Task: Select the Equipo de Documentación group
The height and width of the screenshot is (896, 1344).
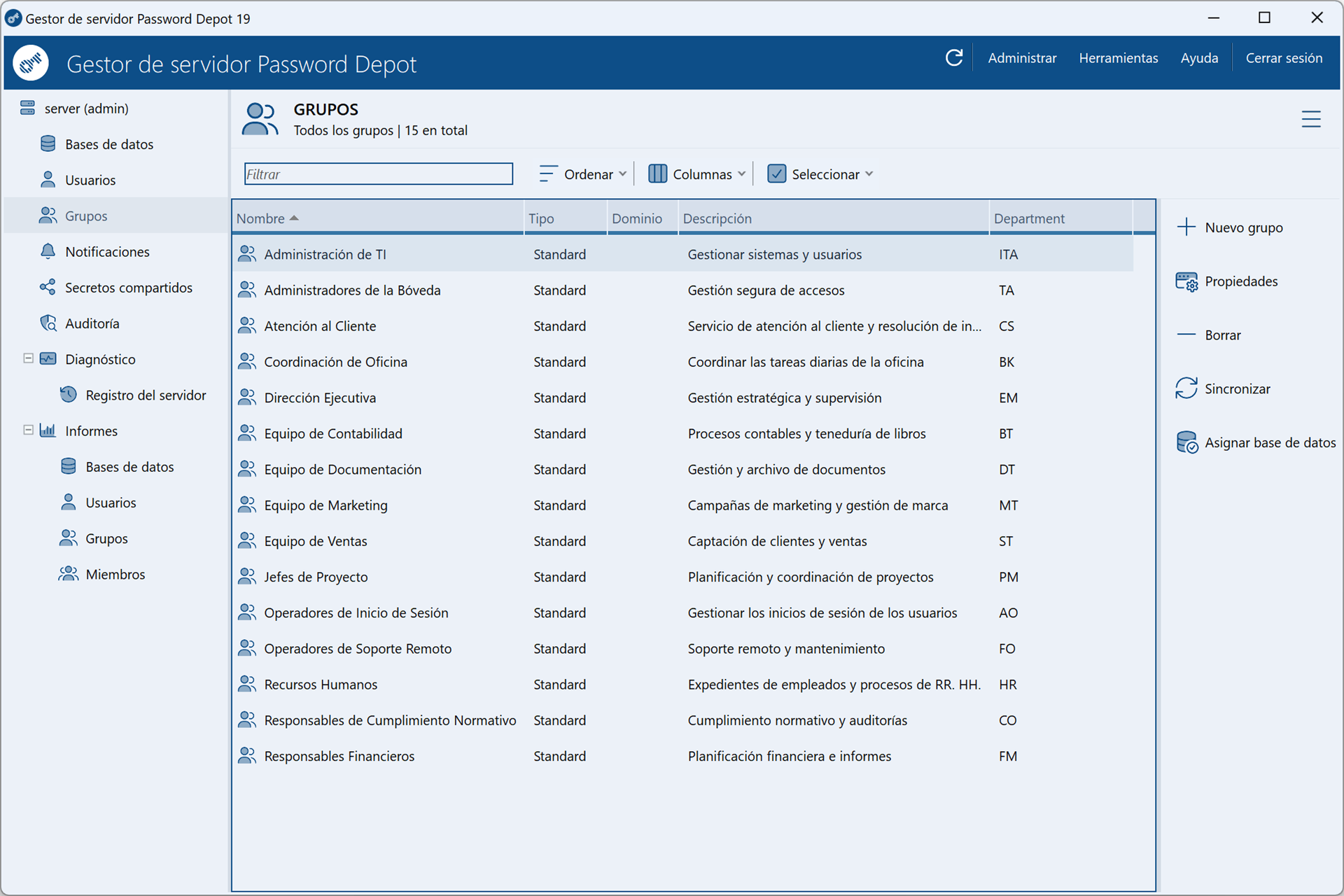Action: coord(682,469)
